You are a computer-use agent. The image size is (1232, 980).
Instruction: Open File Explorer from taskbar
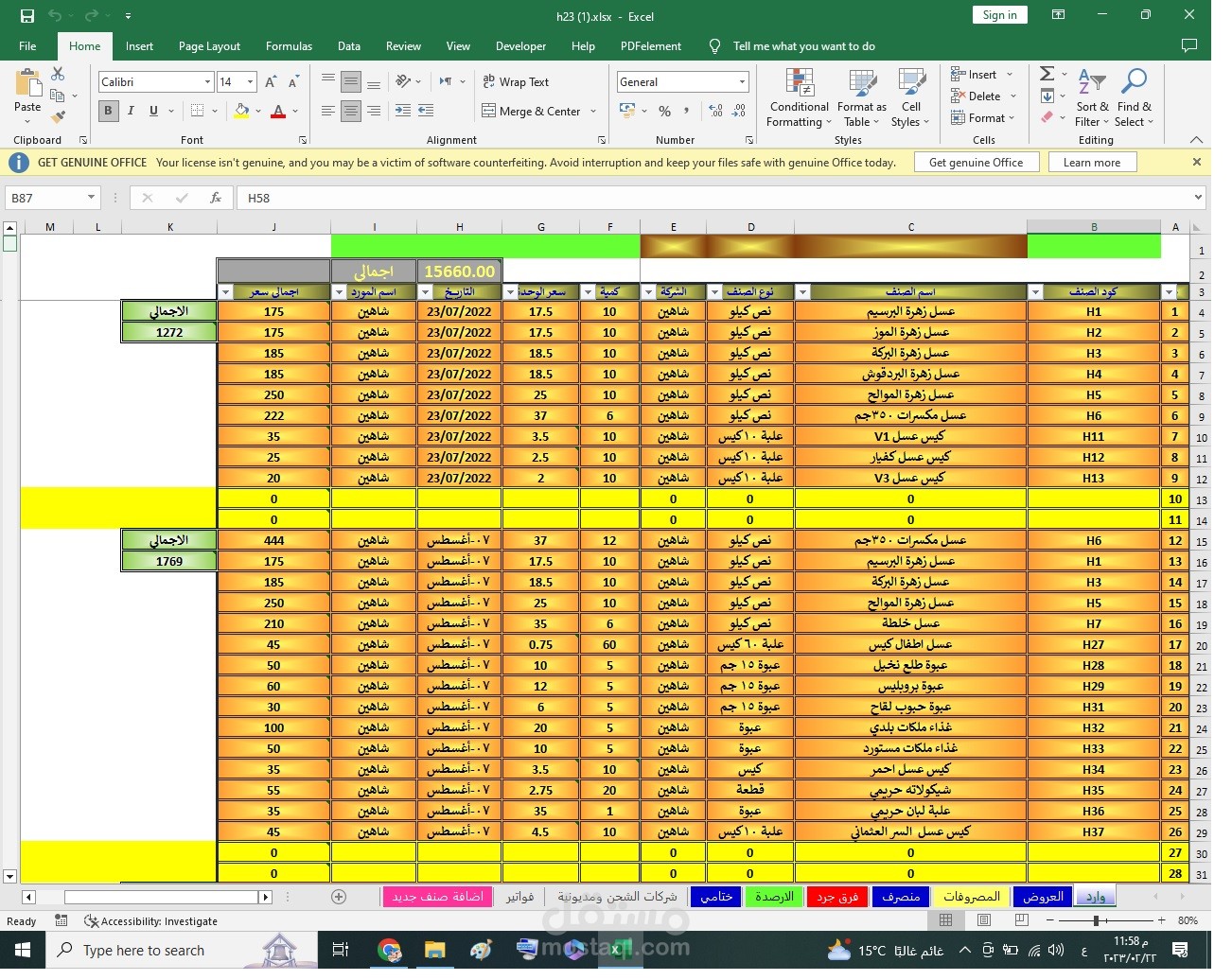pyautogui.click(x=434, y=950)
